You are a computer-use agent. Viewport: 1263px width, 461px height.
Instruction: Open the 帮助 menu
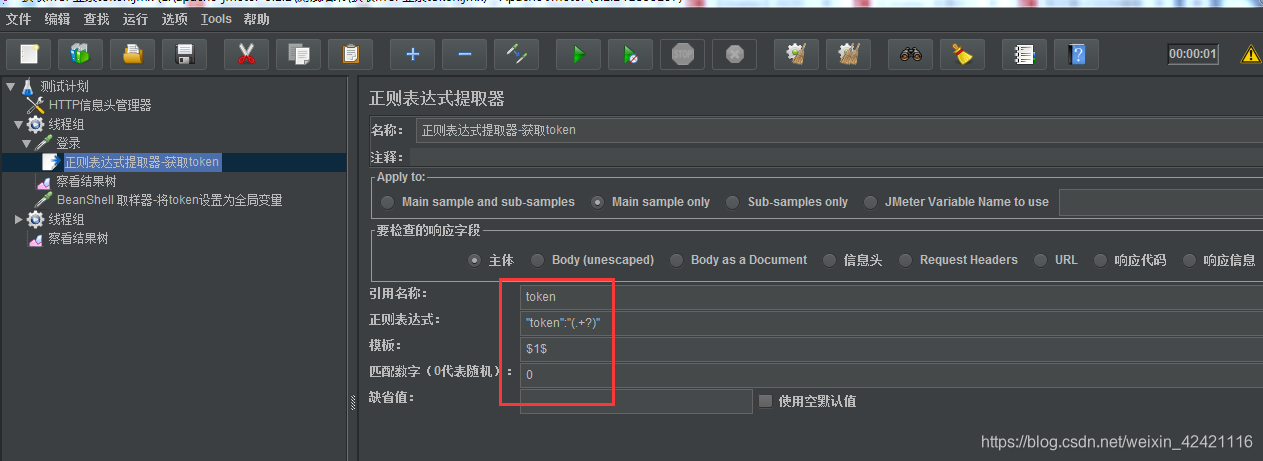click(256, 19)
